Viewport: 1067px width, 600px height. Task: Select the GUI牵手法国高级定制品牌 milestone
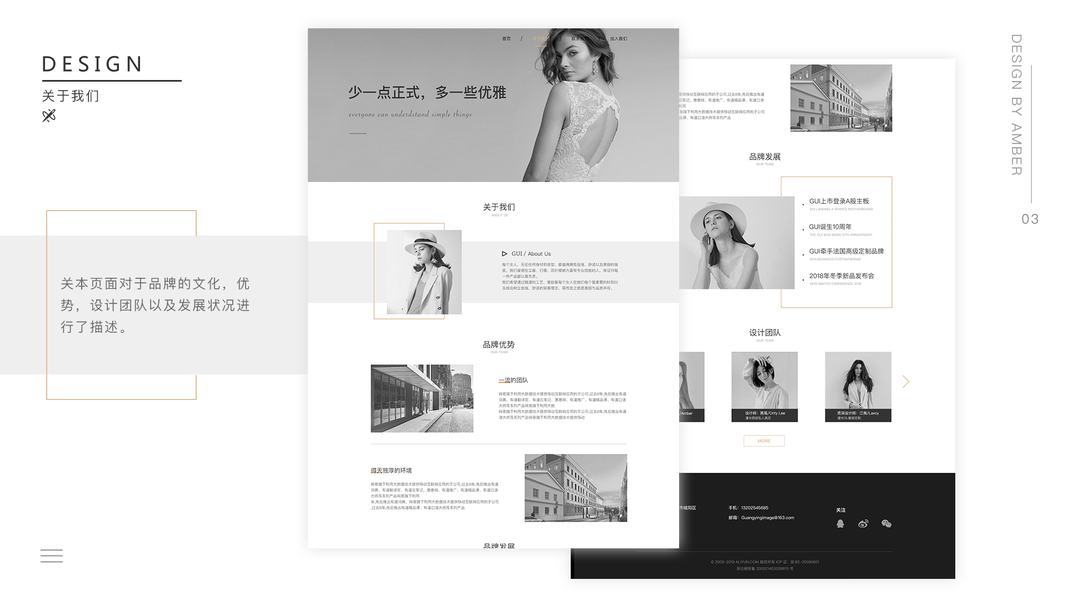pyautogui.click(x=847, y=251)
